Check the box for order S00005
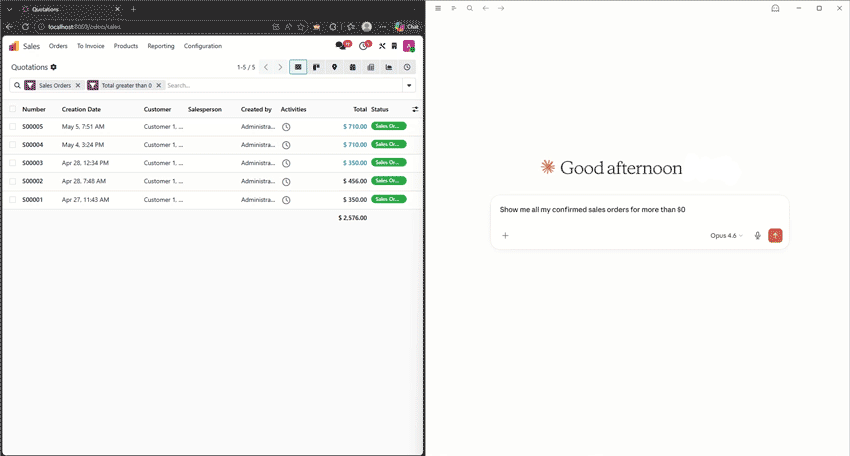 12,127
